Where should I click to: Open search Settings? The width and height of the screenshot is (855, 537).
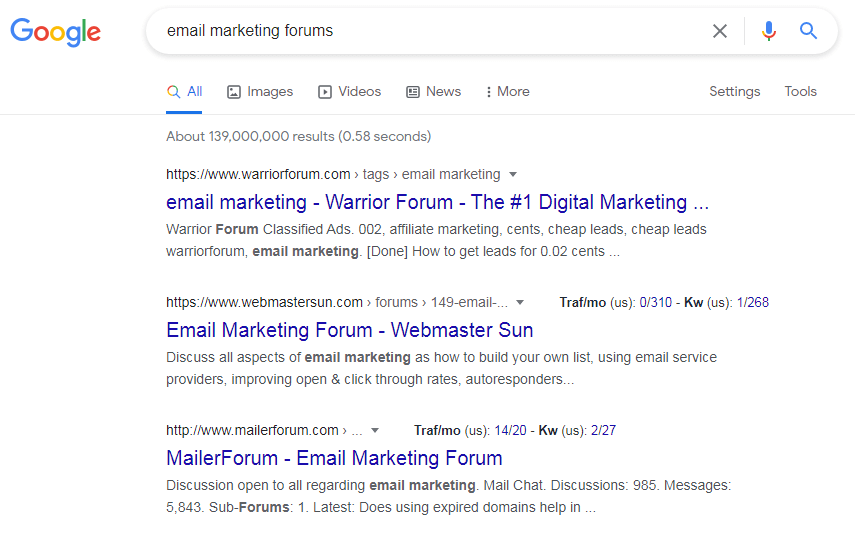click(734, 92)
